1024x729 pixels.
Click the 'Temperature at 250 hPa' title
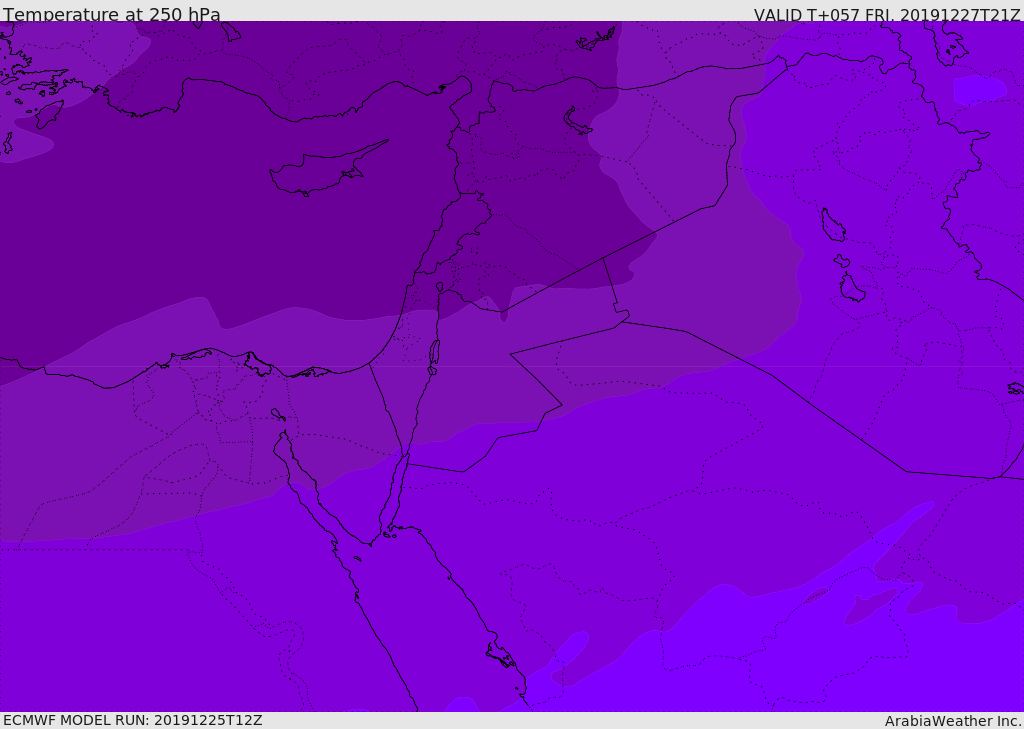tap(112, 14)
